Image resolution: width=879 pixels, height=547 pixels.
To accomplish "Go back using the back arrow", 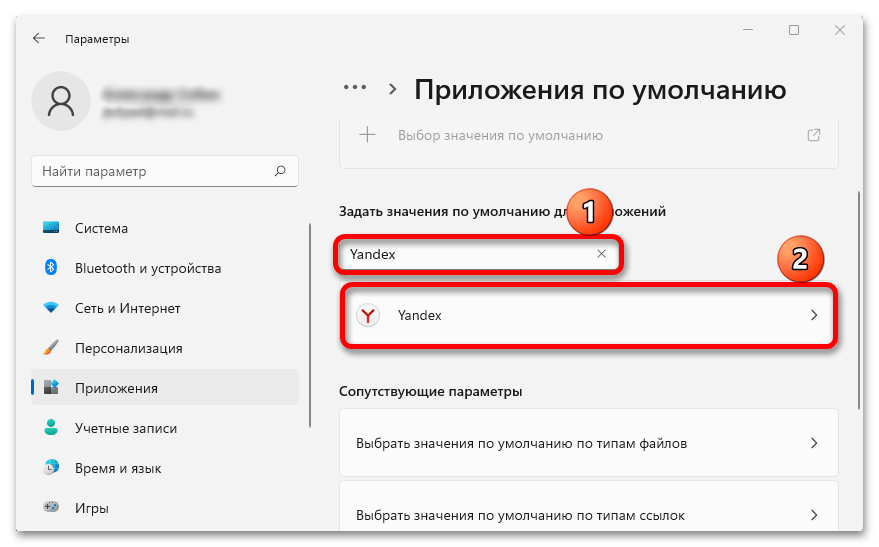I will [38, 38].
